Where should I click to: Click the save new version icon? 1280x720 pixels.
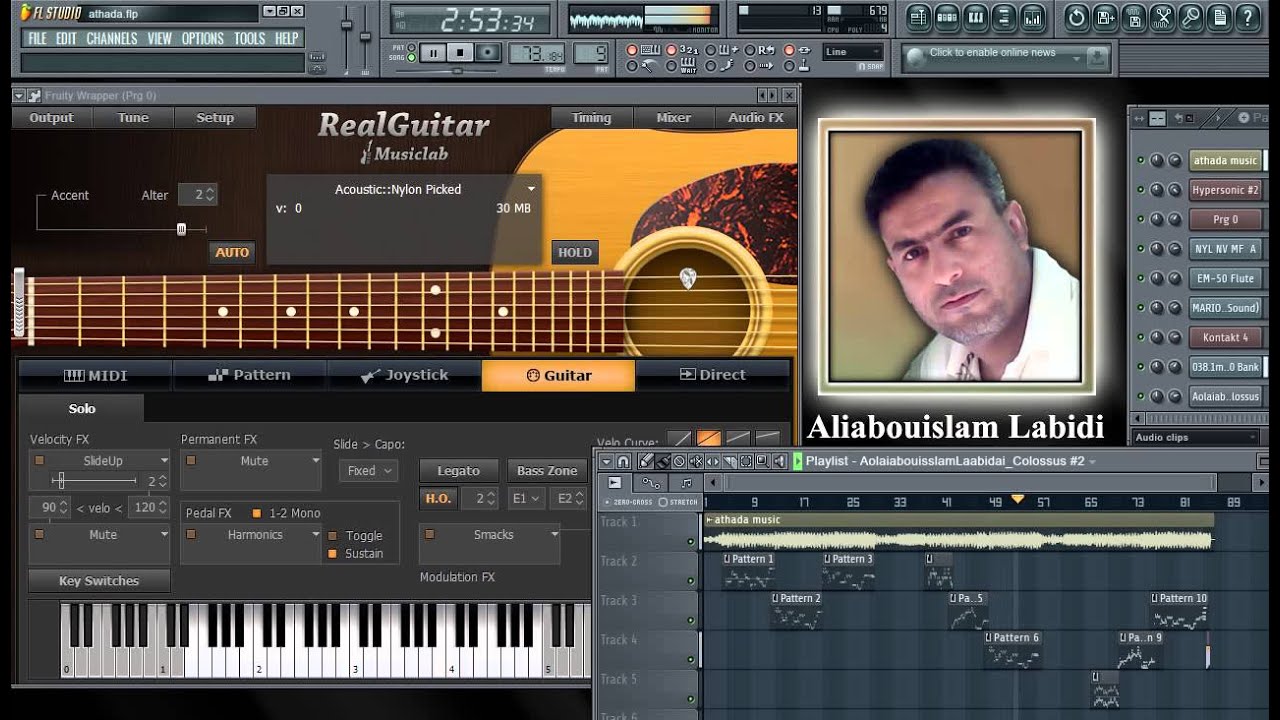[x=1105, y=17]
